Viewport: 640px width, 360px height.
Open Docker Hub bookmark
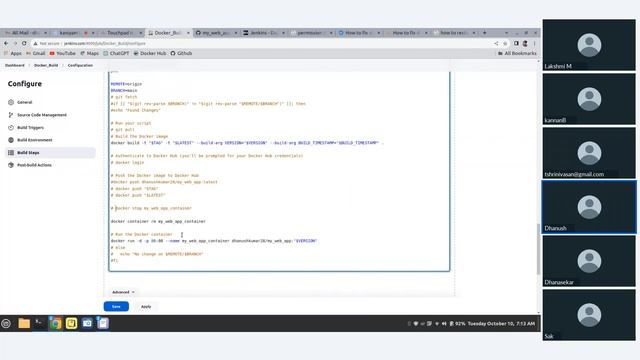pos(150,53)
